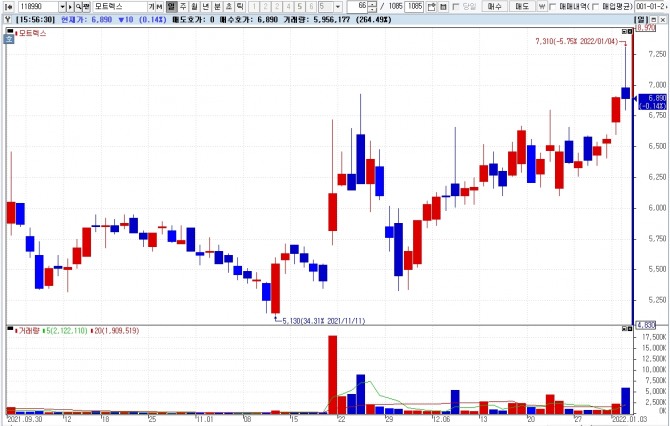The image size is (670, 426).
Task: Increase the candle count stepper from 66
Action: point(372,4)
